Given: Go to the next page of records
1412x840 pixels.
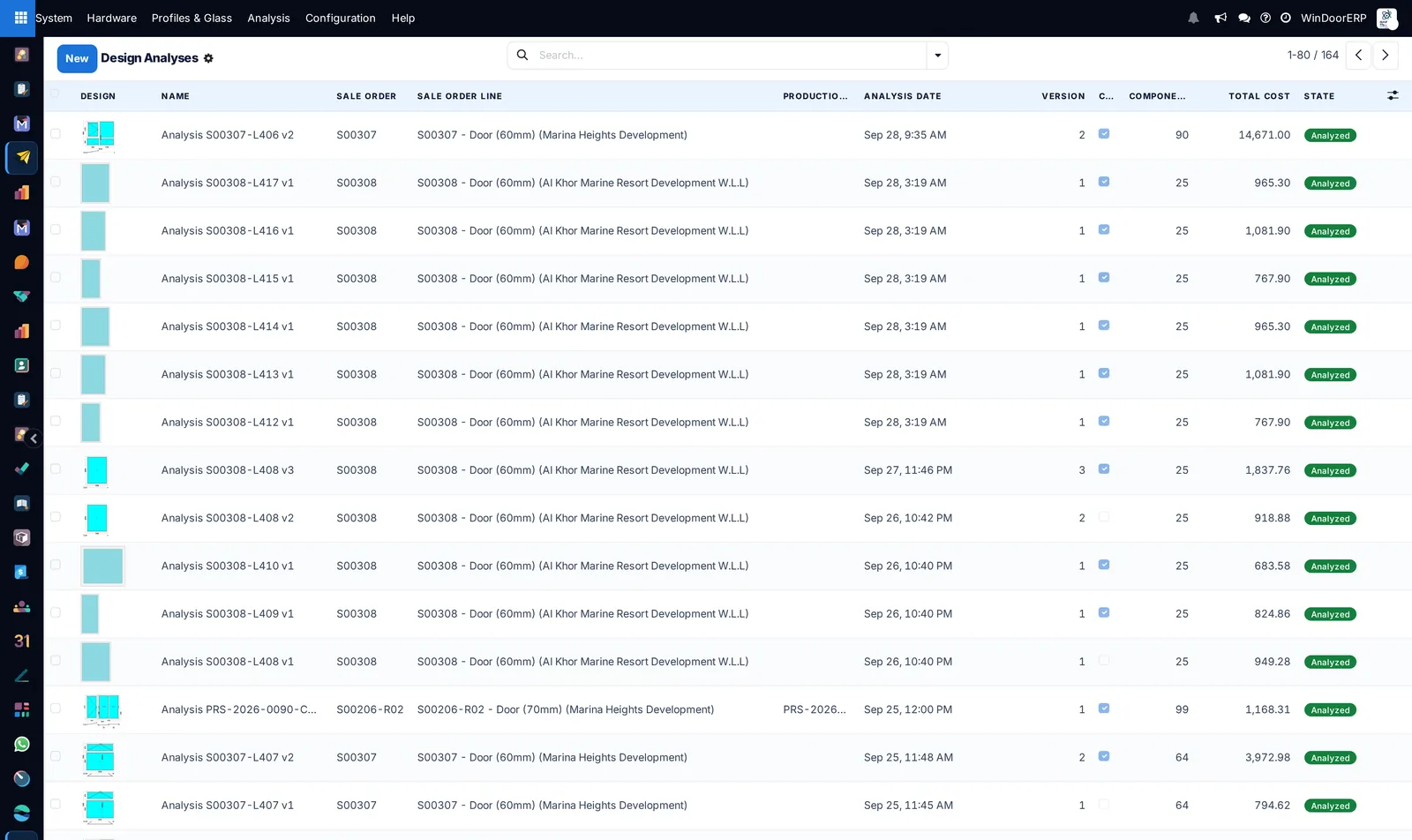Looking at the screenshot, I should click(x=1386, y=55).
